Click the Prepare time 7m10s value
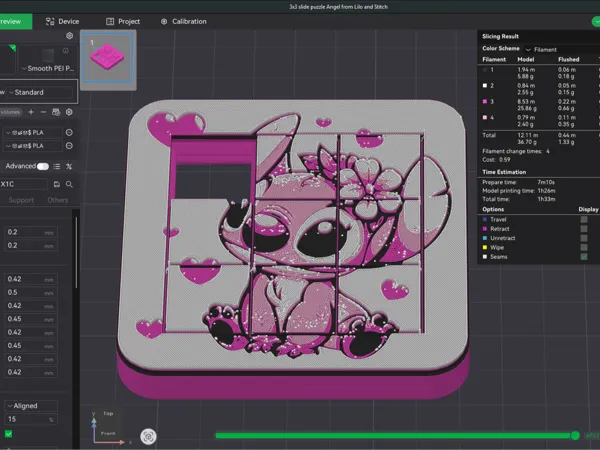Image resolution: width=600 pixels, height=450 pixels. pyautogui.click(x=546, y=182)
